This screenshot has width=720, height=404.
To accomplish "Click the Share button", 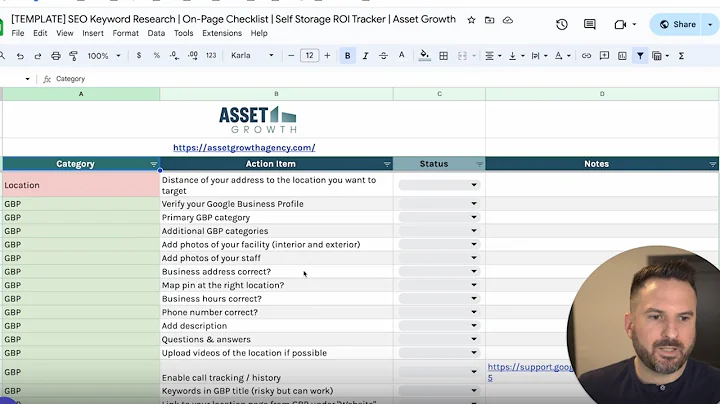I will click(x=677, y=24).
